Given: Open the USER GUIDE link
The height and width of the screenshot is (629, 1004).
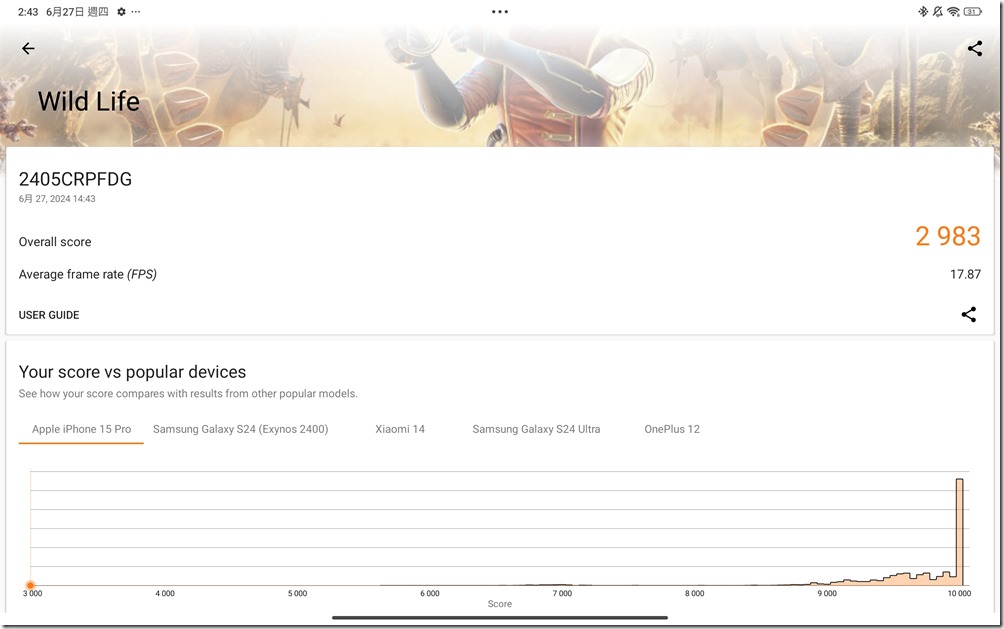Looking at the screenshot, I should pyautogui.click(x=49, y=315).
